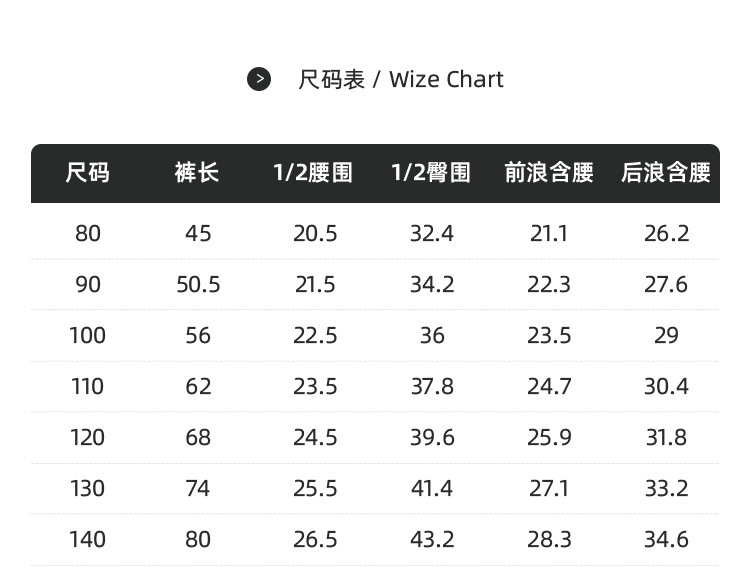The height and width of the screenshot is (586, 750).
Task: Click the 尺码表 / Wize Chart title
Action: pos(400,79)
